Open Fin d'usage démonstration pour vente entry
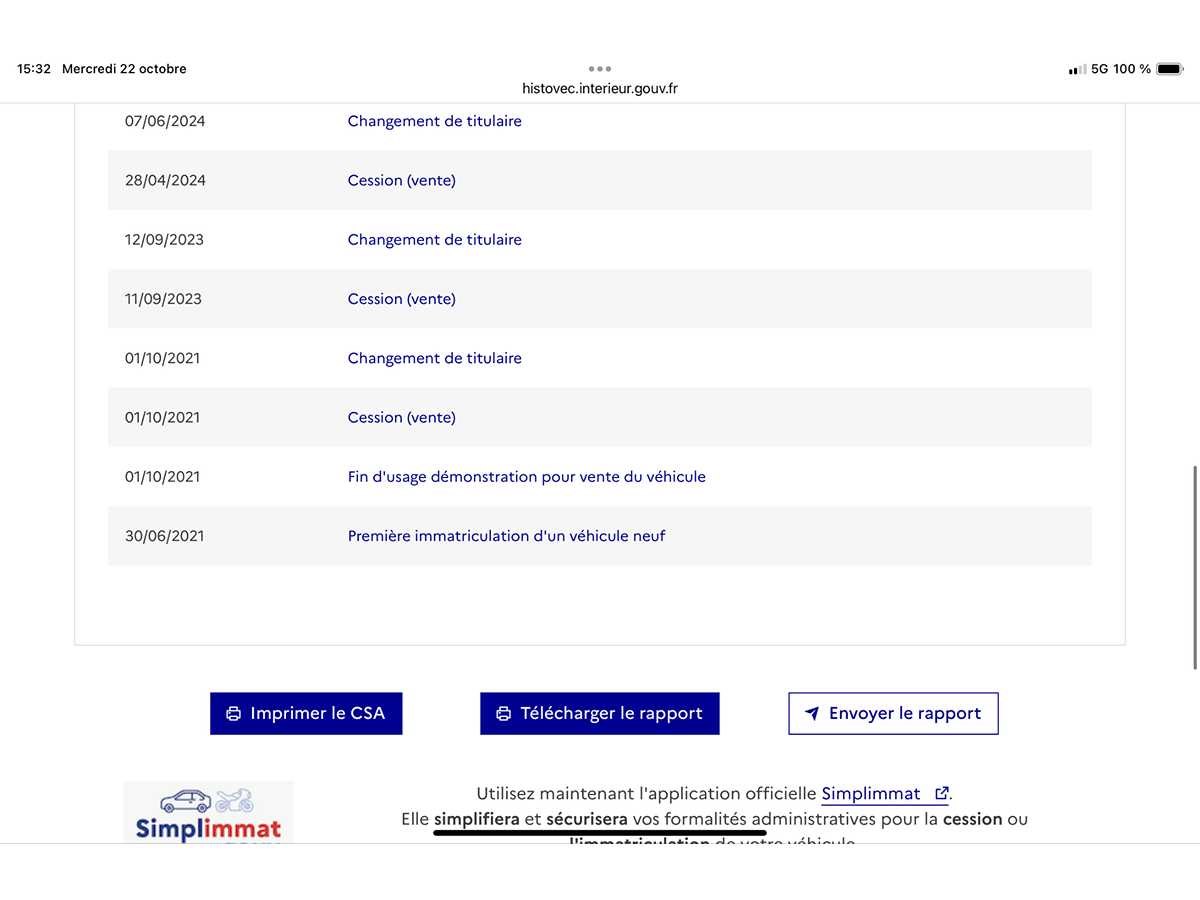Screen dimensions: 1200x900 (x=526, y=477)
